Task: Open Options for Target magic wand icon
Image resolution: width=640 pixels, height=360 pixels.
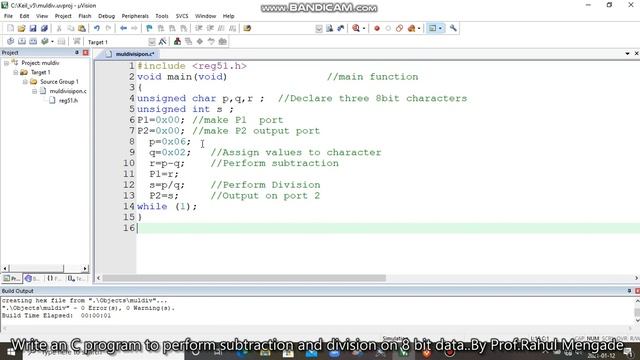Action: pyautogui.click(x=162, y=42)
